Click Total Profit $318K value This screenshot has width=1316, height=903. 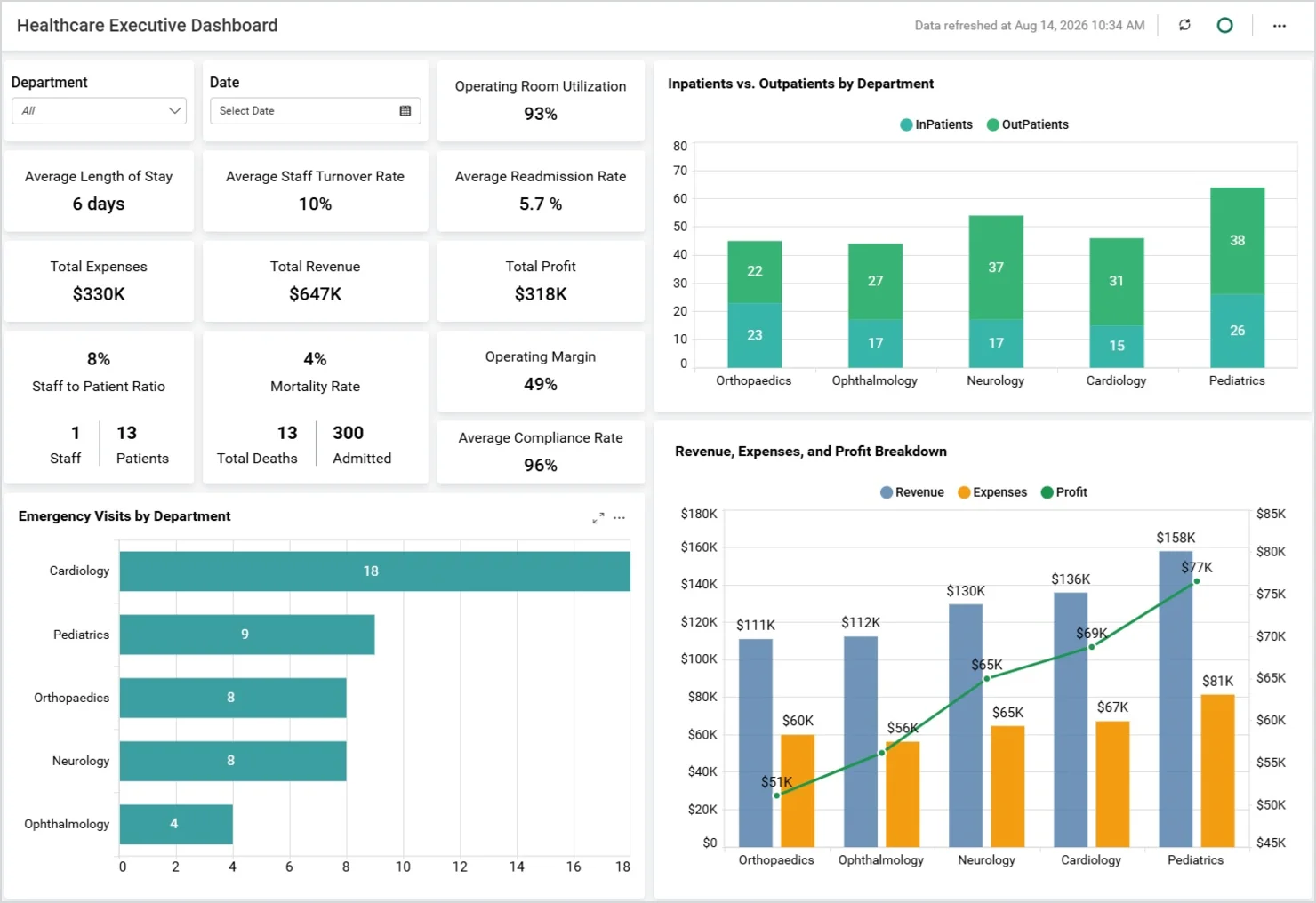(541, 294)
